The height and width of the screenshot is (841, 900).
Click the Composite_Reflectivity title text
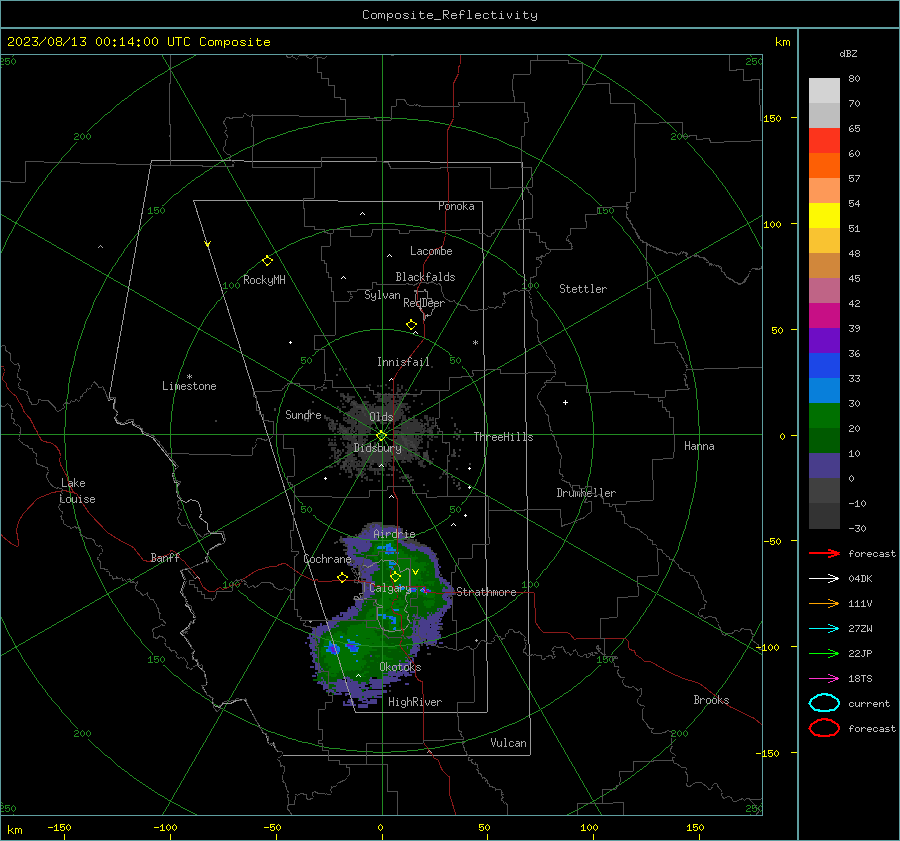450,15
